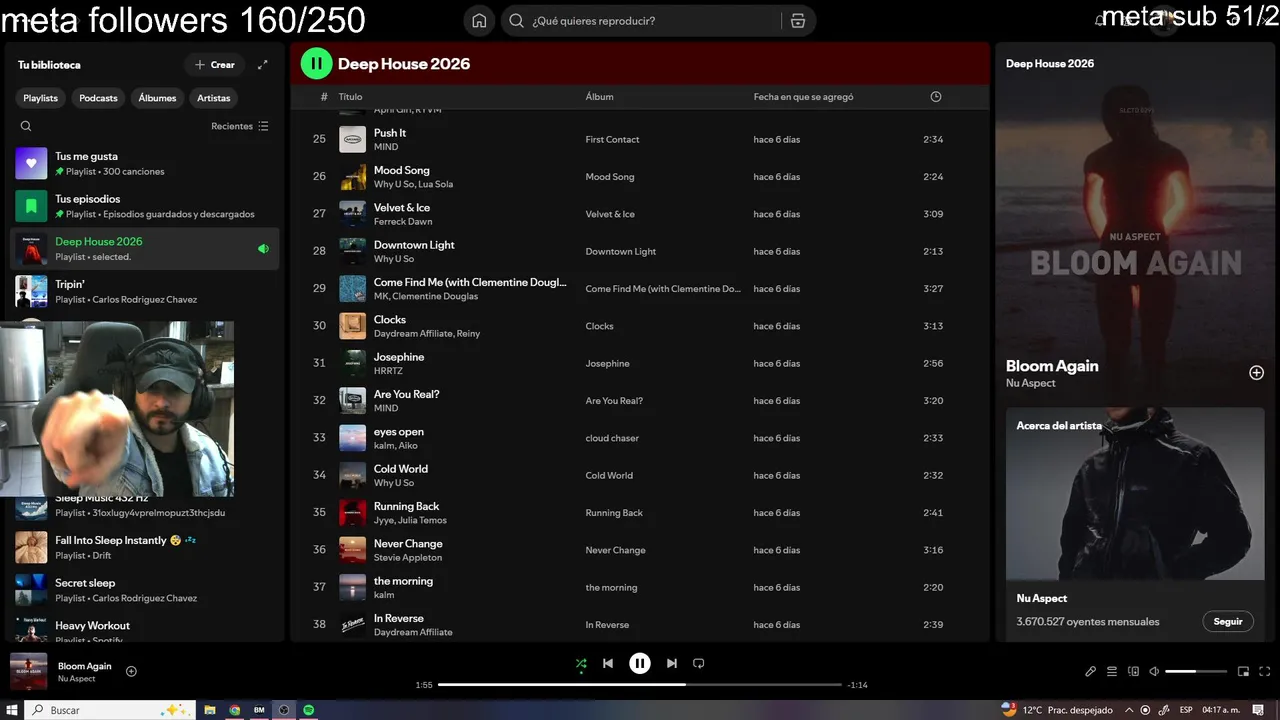
Task: Open the Secret sleep playlist
Action: pos(145,590)
